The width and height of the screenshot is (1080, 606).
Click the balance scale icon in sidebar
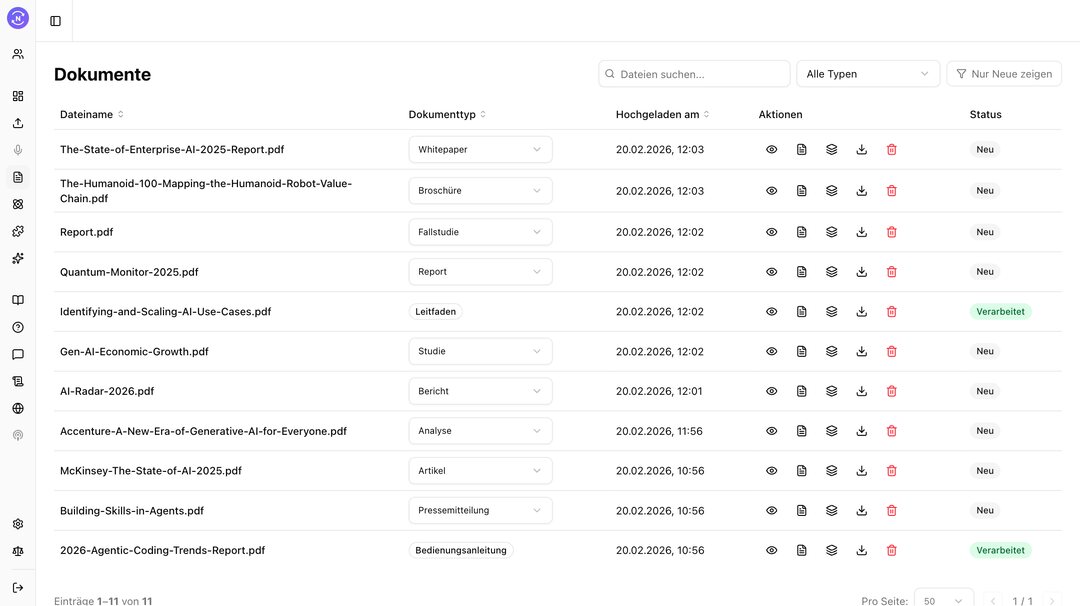pyautogui.click(x=18, y=551)
